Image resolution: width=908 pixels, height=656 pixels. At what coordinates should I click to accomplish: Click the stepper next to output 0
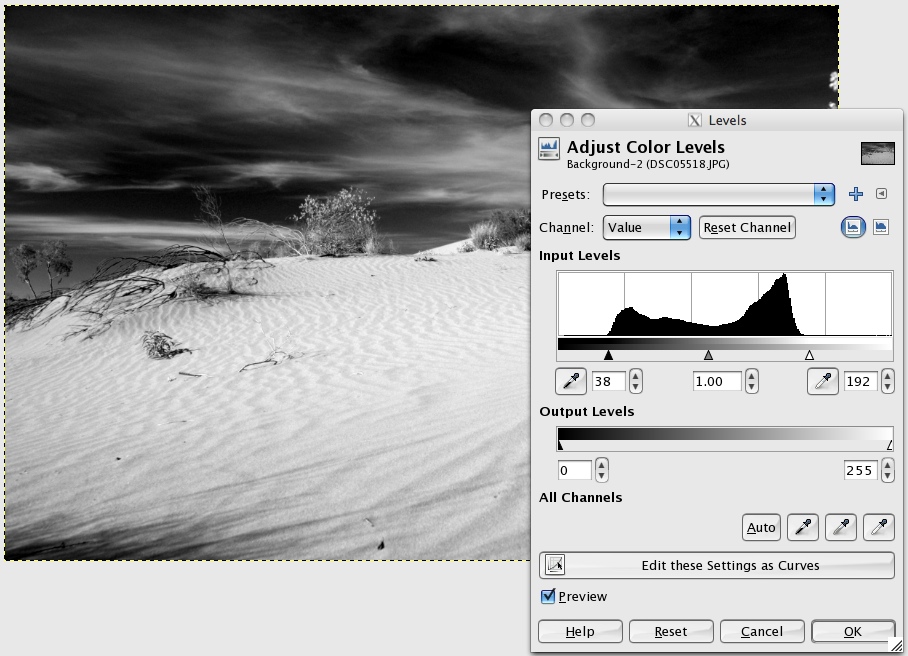(x=602, y=470)
